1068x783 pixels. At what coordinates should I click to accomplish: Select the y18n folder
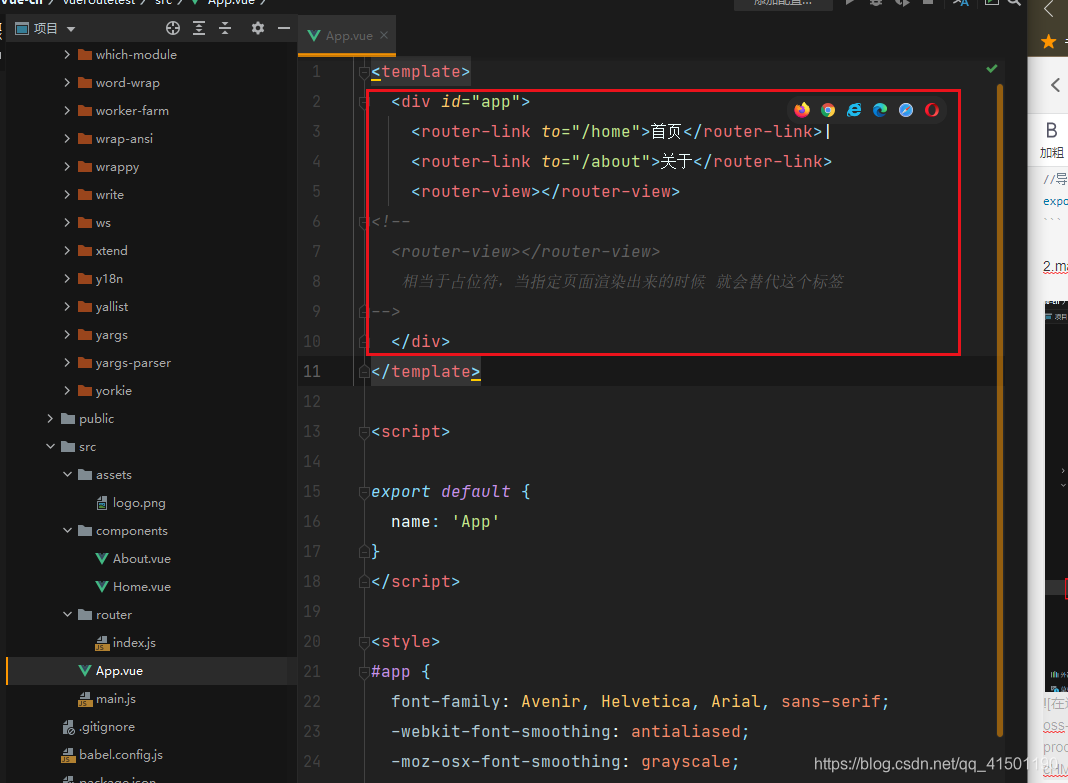pos(109,278)
